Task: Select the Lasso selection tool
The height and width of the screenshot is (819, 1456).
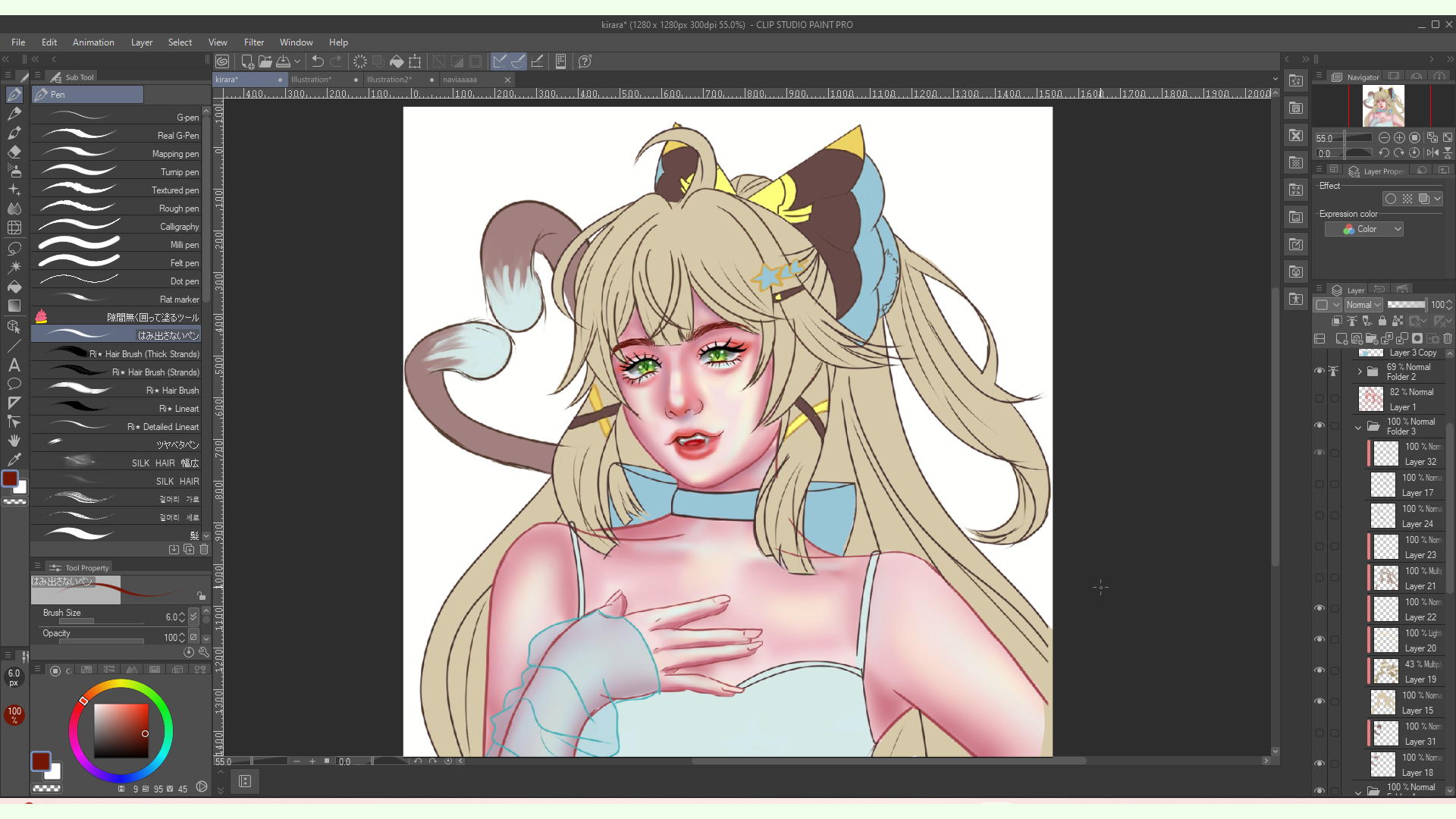Action: 14,248
